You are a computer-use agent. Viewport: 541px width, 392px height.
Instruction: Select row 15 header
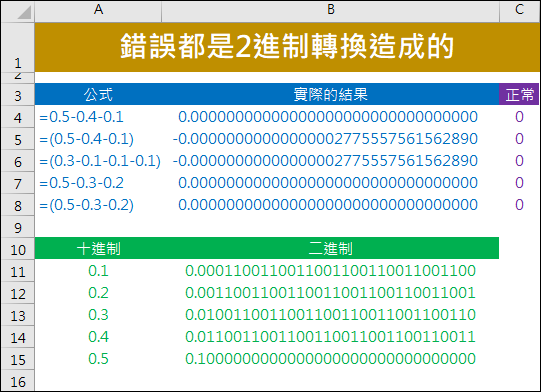(17, 359)
